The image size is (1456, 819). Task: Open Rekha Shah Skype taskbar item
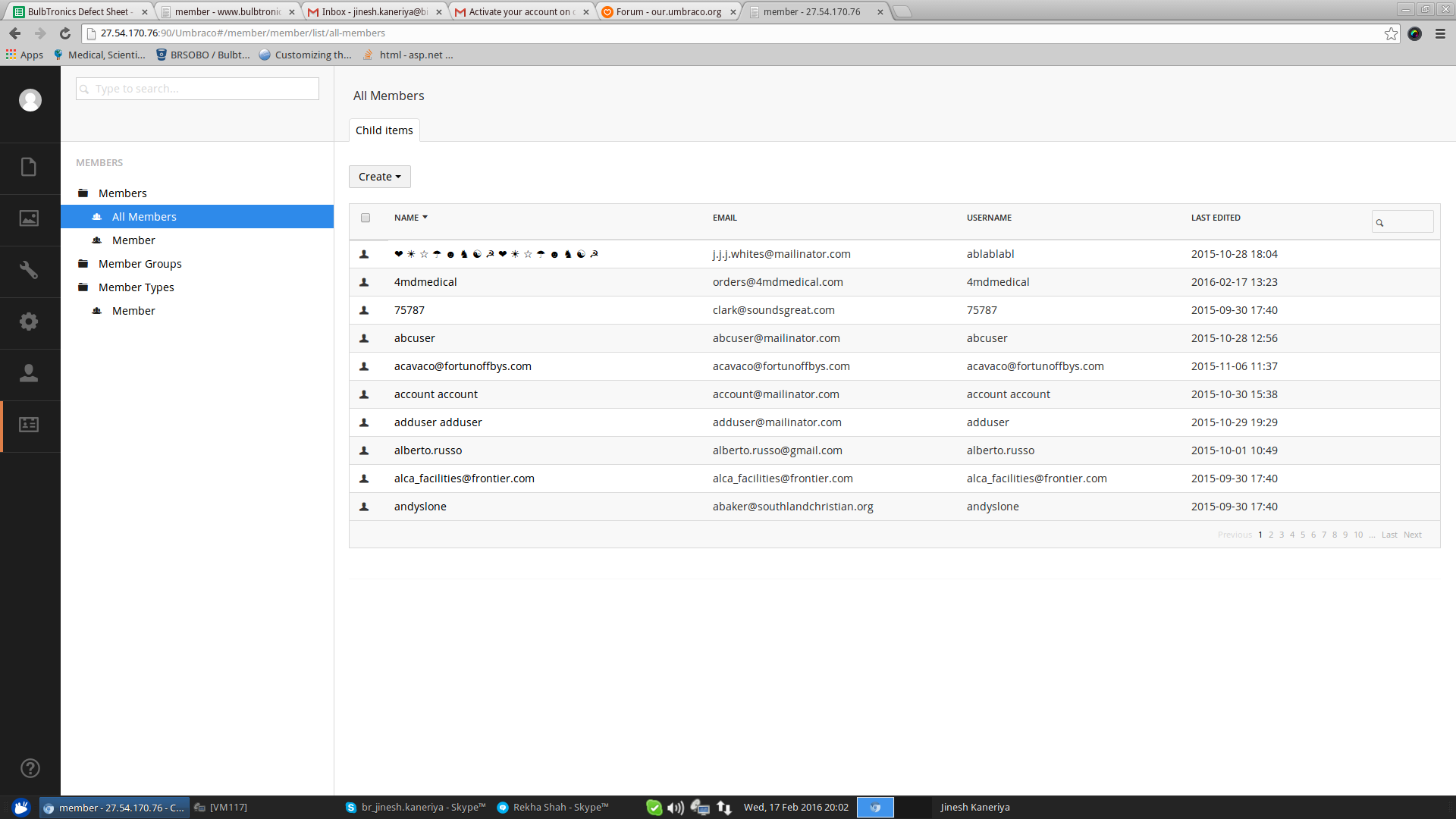click(x=553, y=808)
